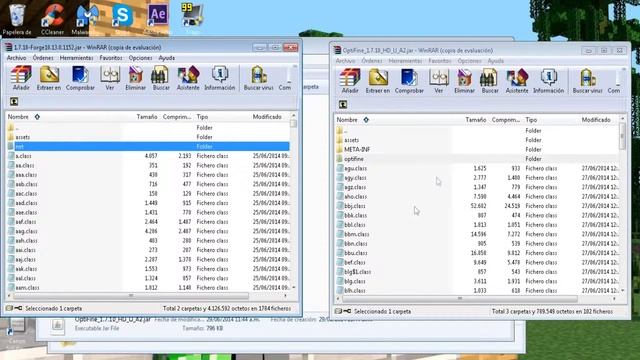The height and width of the screenshot is (360, 640).
Task: Click Extraer en icon in OptiFine window
Action: pos(378,81)
